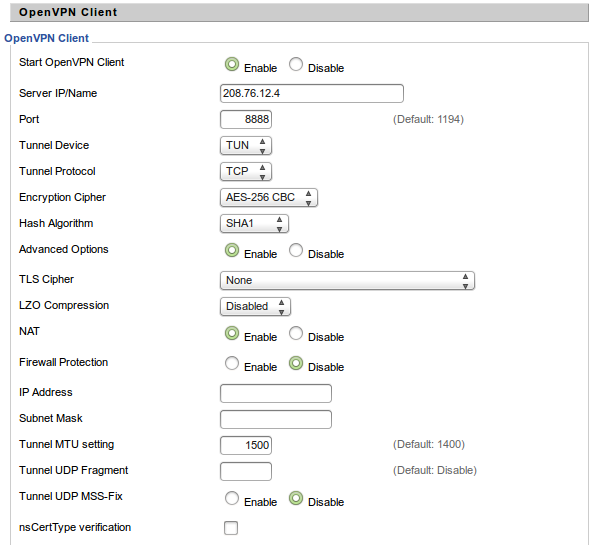Open the Hash Algorithm SHA1 dropdown
The width and height of the screenshot is (590, 545).
coord(254,223)
